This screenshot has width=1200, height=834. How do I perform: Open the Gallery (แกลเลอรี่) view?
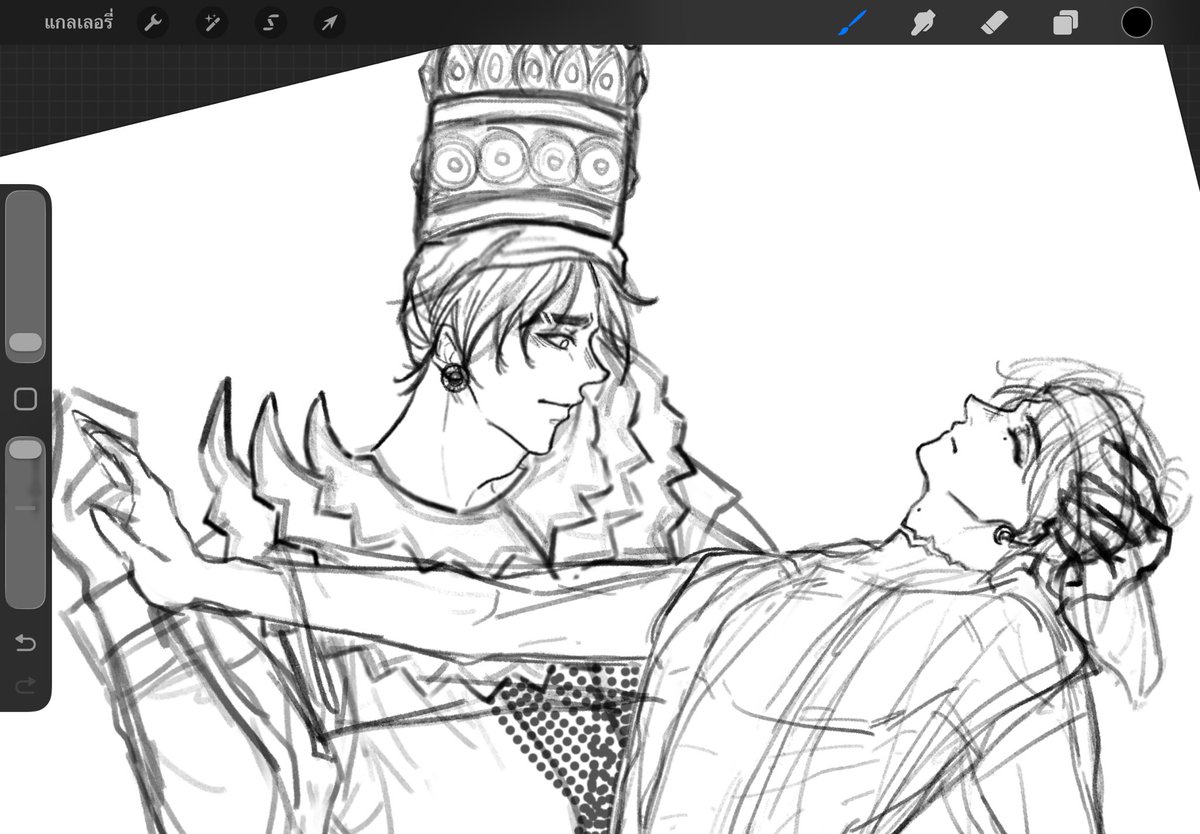coord(79,22)
